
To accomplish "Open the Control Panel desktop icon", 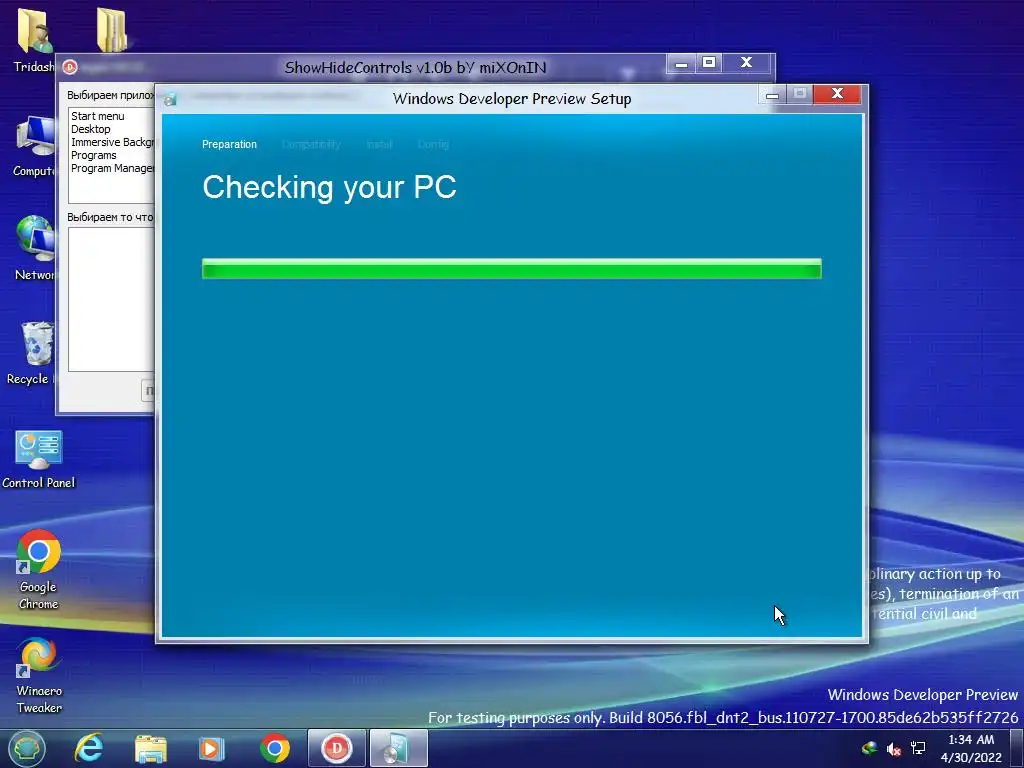I will (39, 459).
